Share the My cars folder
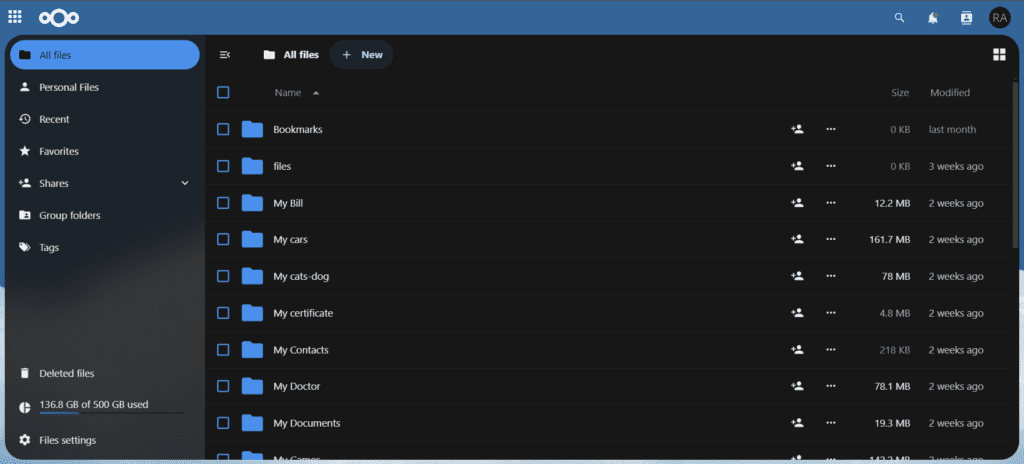The image size is (1024, 464). click(797, 240)
